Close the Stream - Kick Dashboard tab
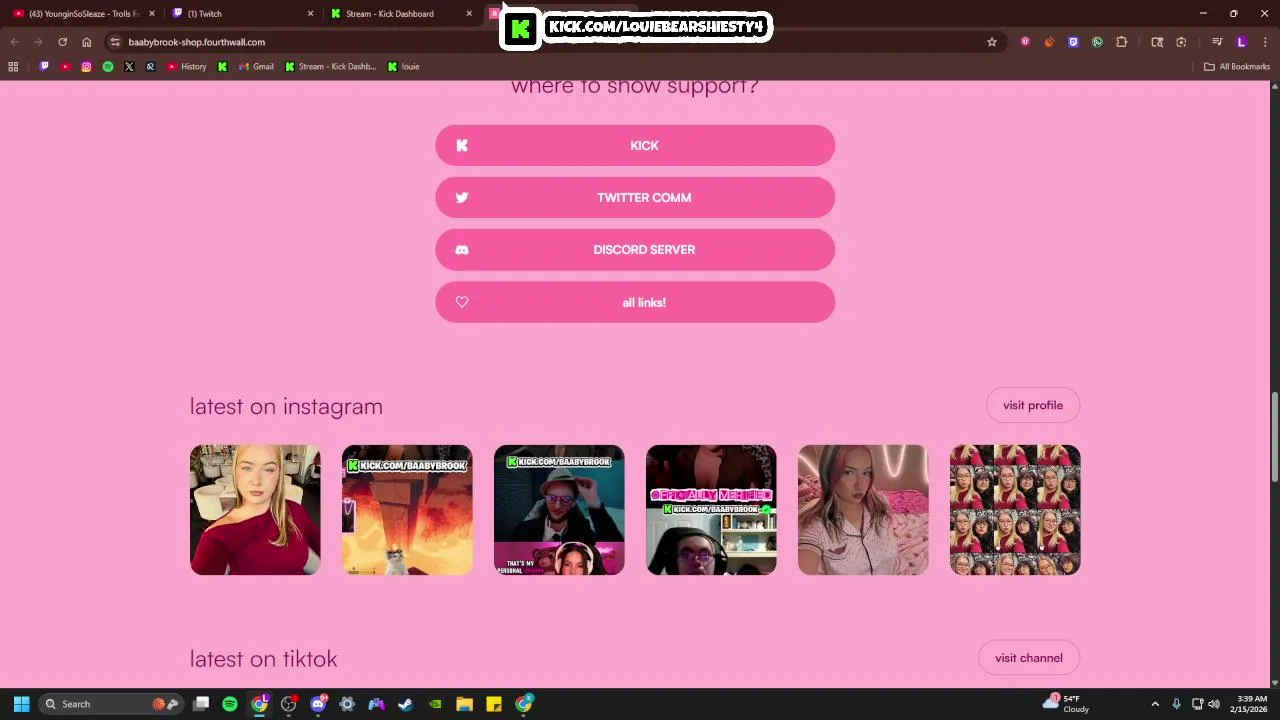The width and height of the screenshot is (1280, 720). click(x=469, y=14)
